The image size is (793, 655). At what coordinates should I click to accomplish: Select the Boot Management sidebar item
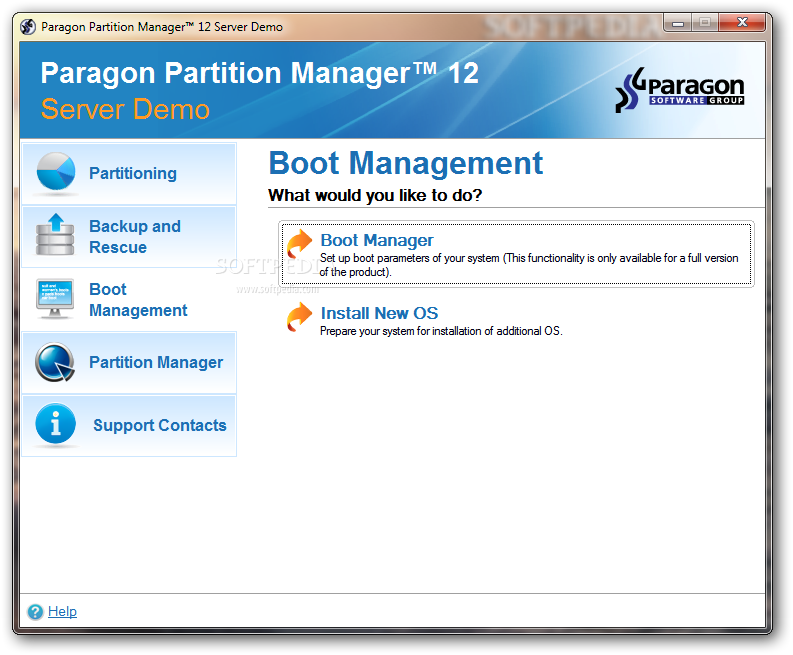click(129, 299)
